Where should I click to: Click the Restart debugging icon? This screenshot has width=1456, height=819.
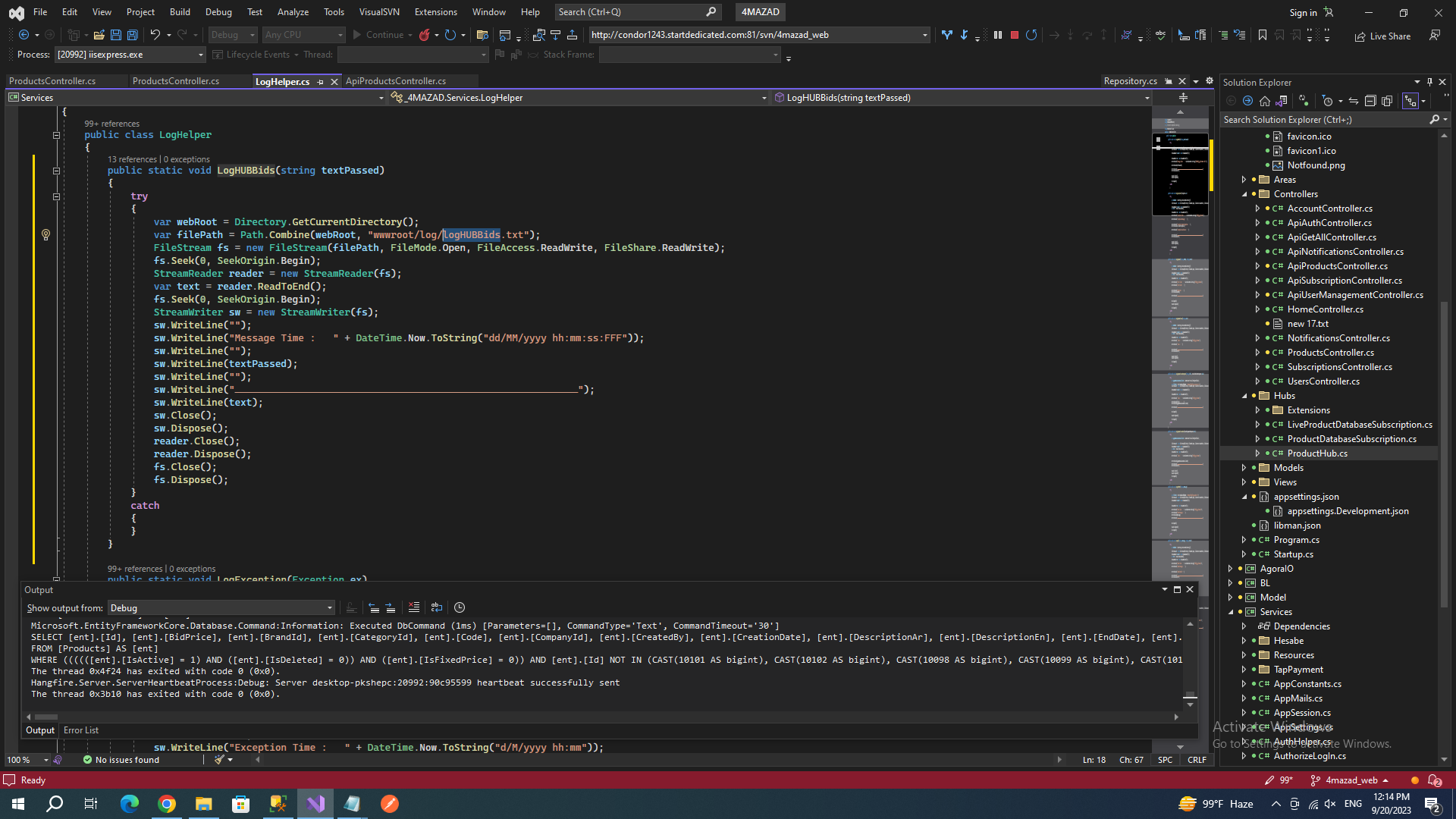coord(1031,35)
